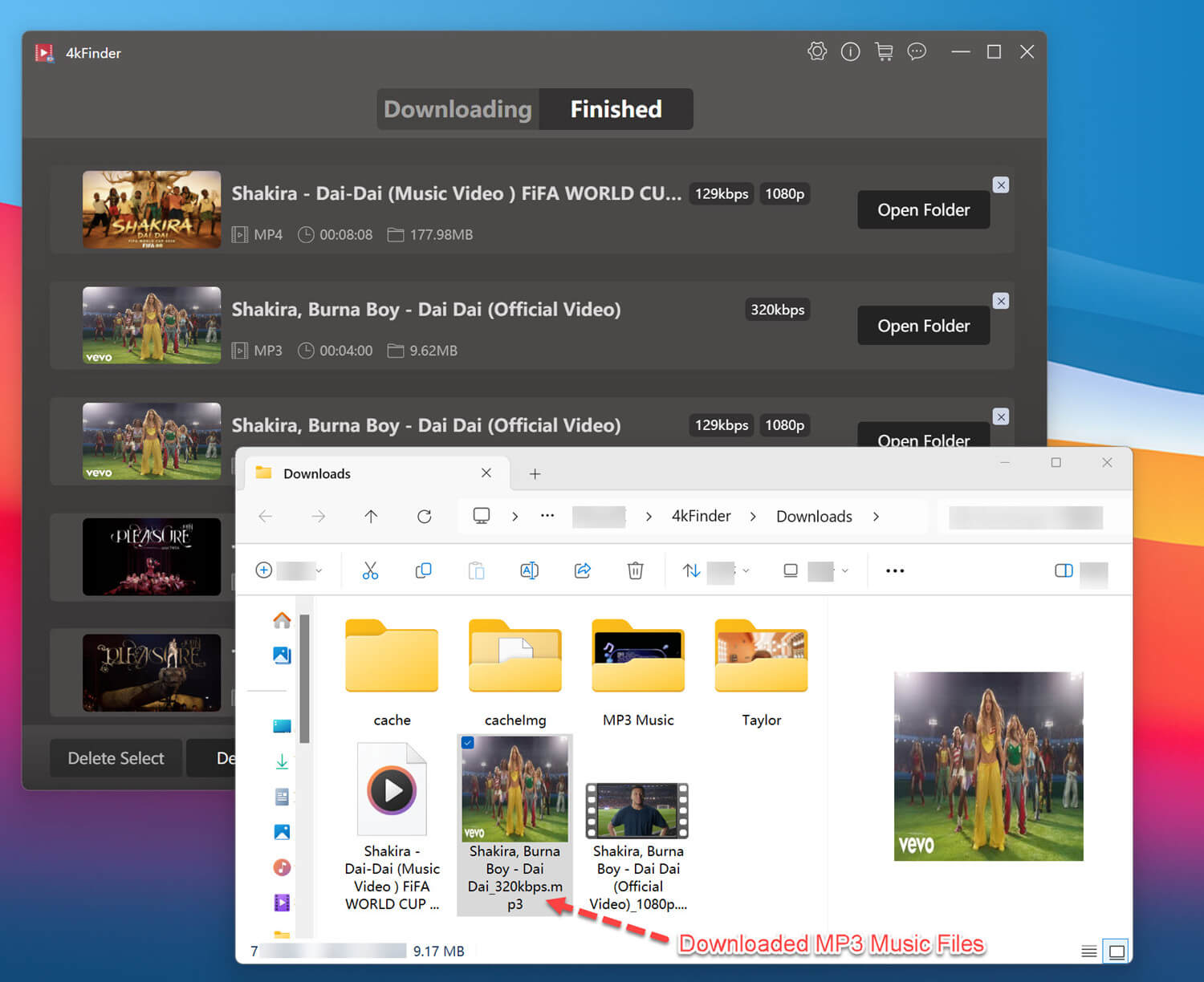
Task: Open the See more toolbar menu
Action: (895, 570)
